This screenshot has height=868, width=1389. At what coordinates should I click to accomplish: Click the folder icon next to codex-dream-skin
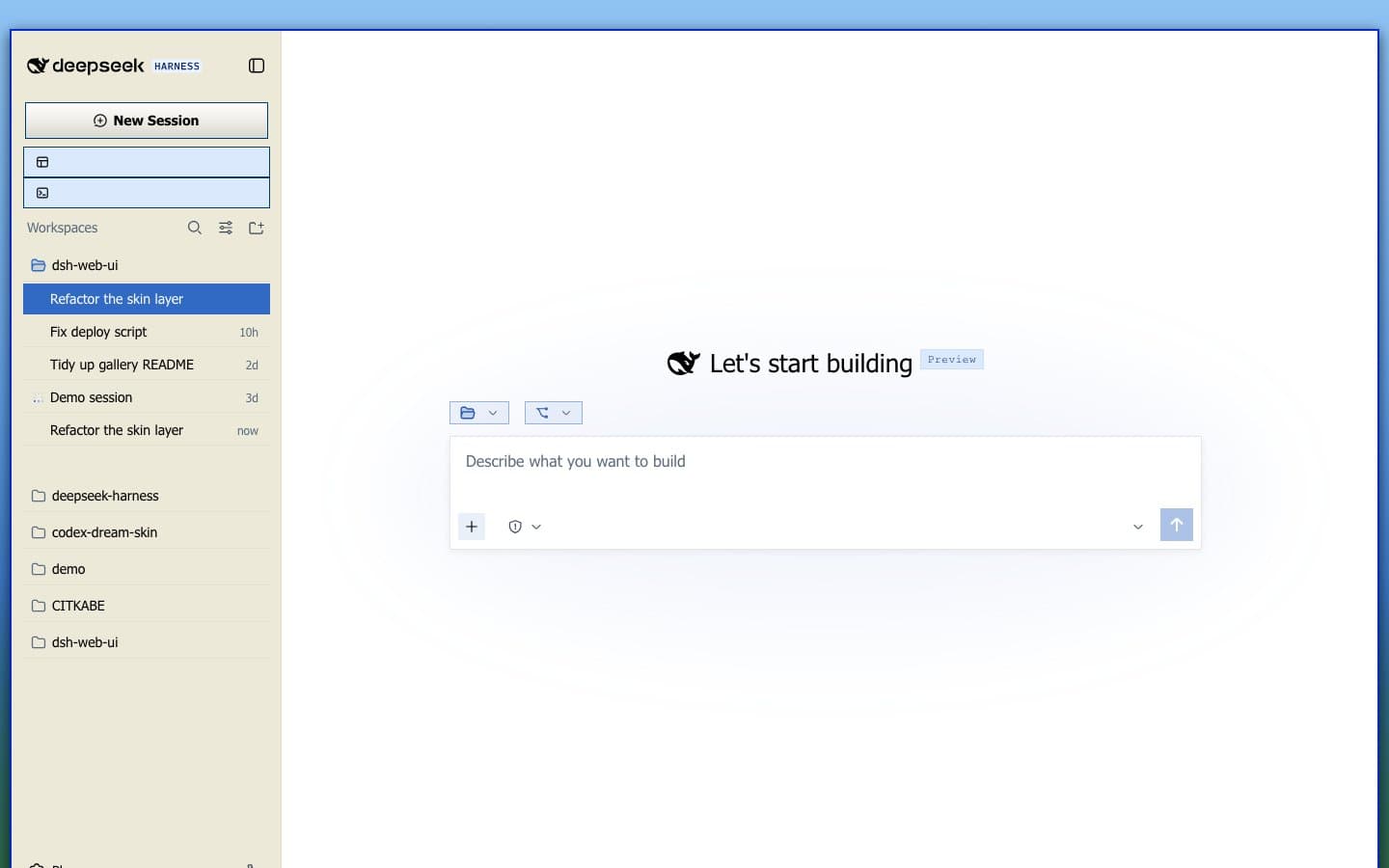click(x=39, y=532)
